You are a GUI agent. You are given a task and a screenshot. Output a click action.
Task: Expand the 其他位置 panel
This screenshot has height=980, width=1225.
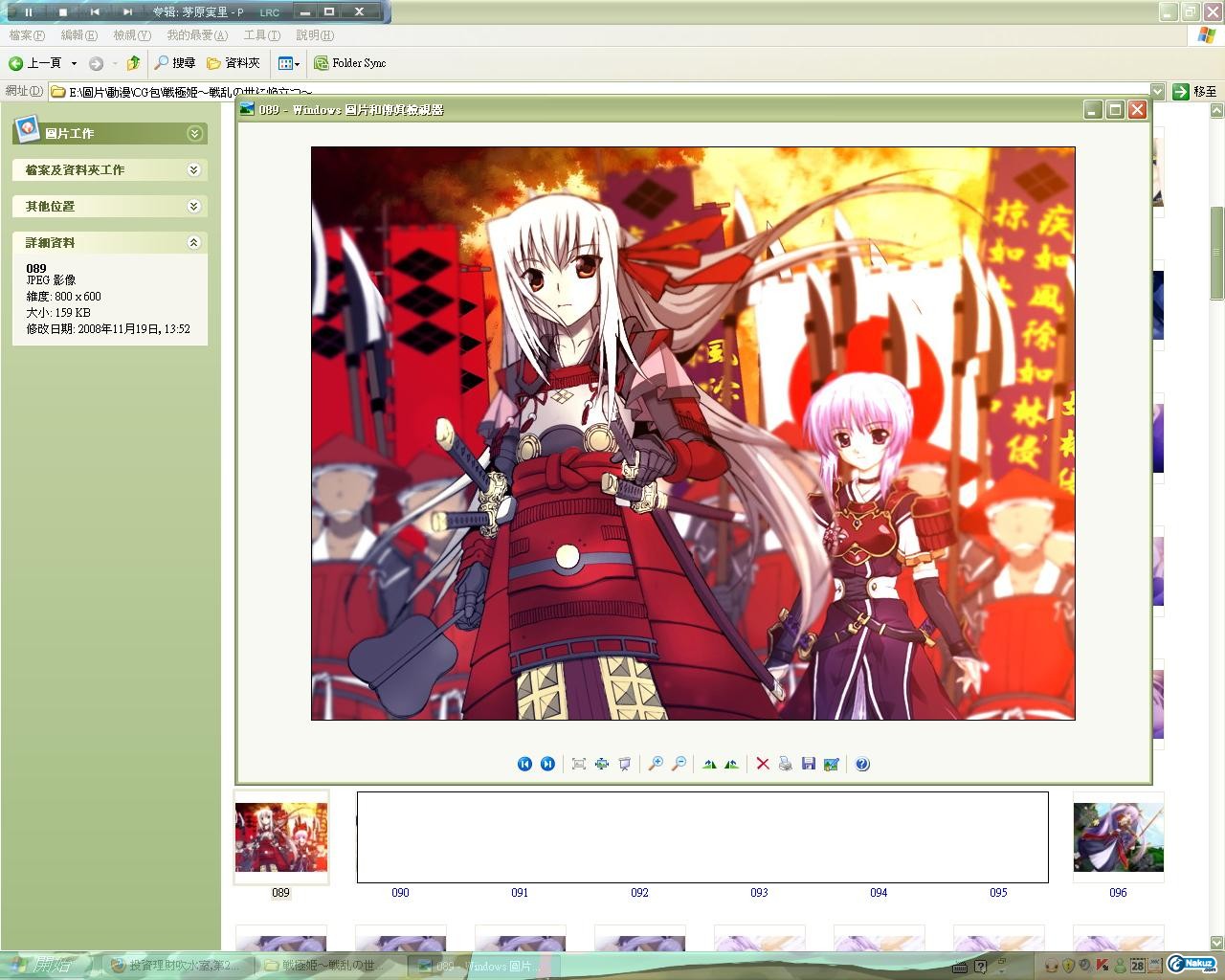[193, 206]
